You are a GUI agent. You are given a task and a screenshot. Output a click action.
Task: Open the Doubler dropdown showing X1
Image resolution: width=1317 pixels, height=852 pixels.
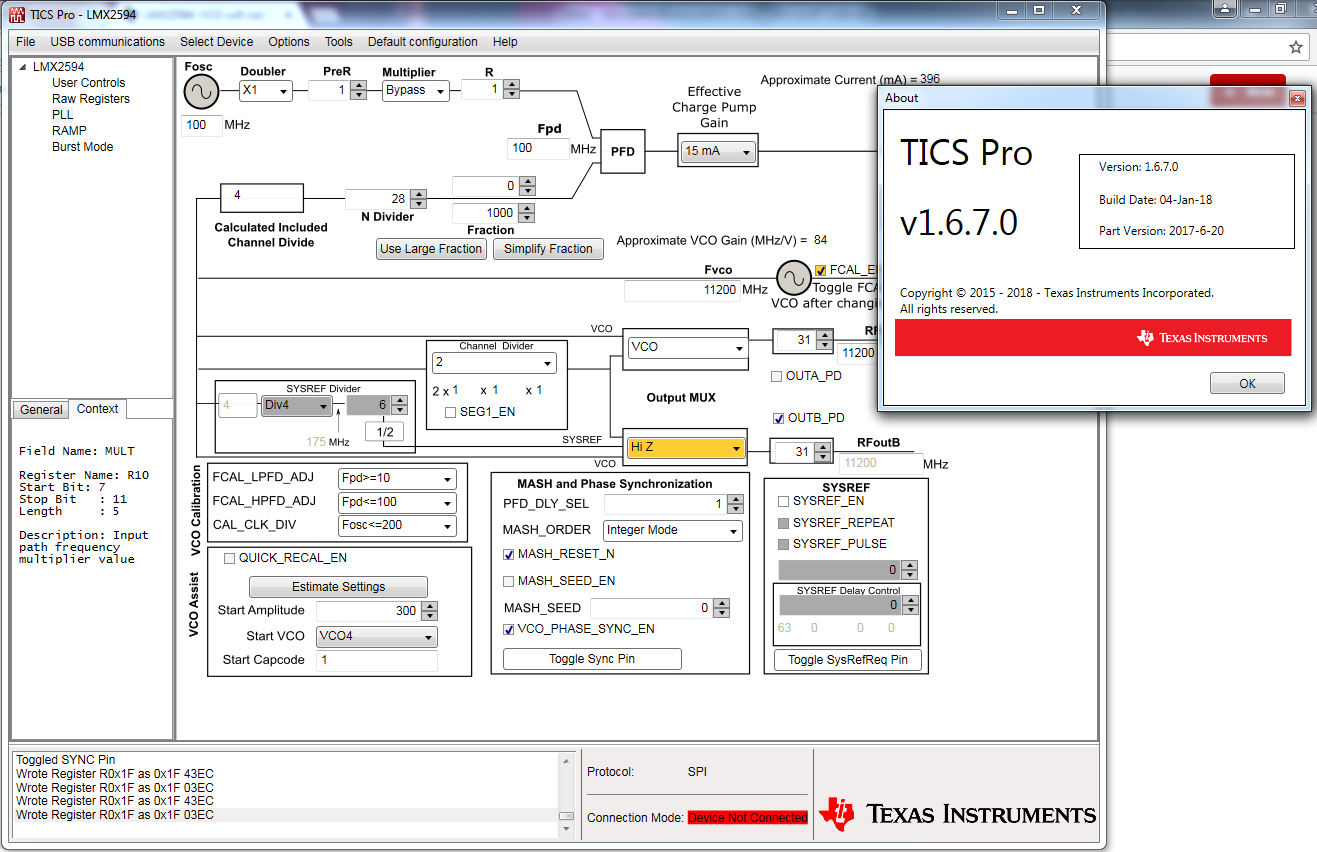(266, 91)
